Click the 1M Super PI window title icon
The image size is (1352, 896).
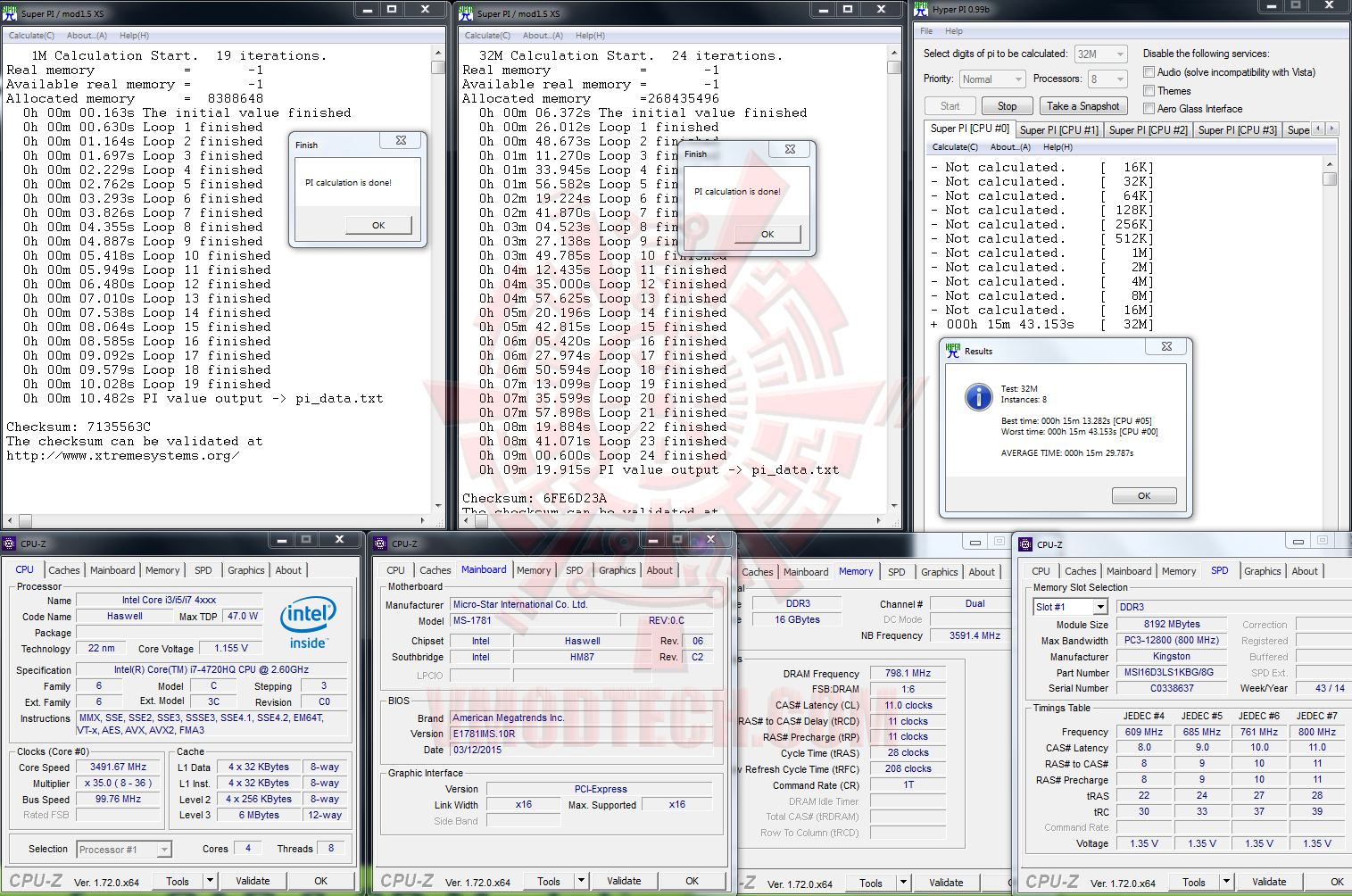[11, 12]
